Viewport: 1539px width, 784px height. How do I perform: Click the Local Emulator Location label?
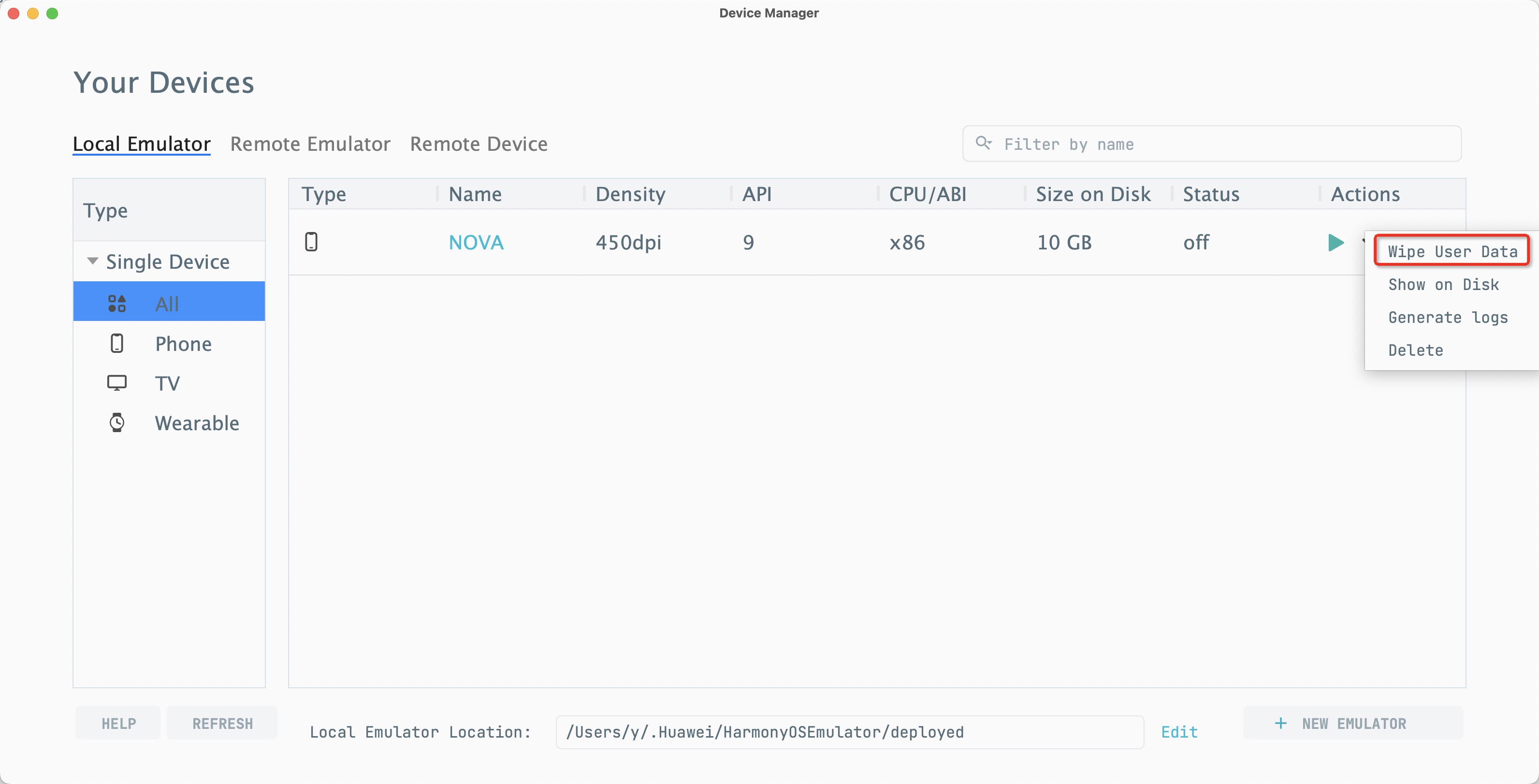point(420,732)
